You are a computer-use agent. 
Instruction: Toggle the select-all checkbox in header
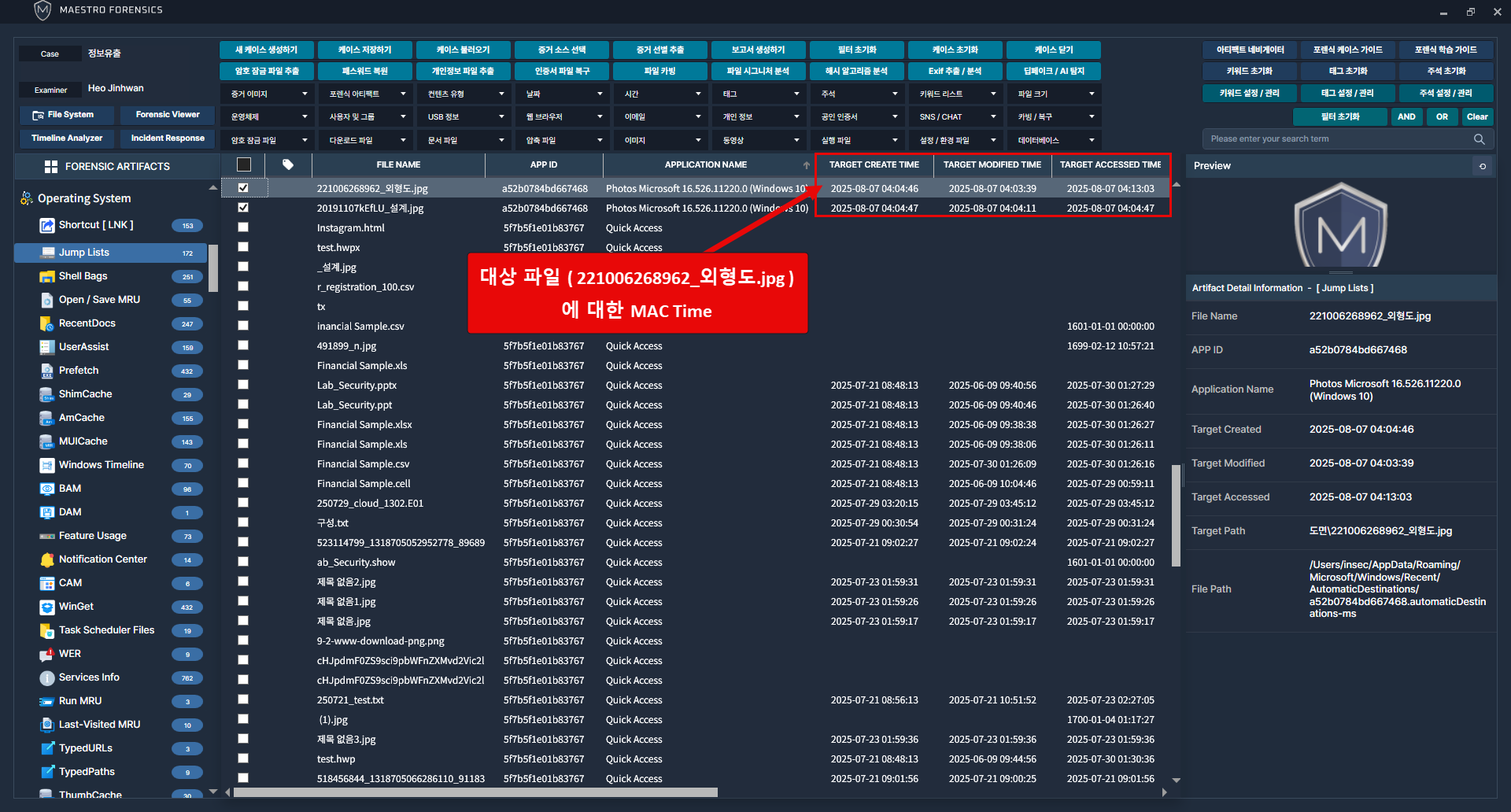coord(244,165)
